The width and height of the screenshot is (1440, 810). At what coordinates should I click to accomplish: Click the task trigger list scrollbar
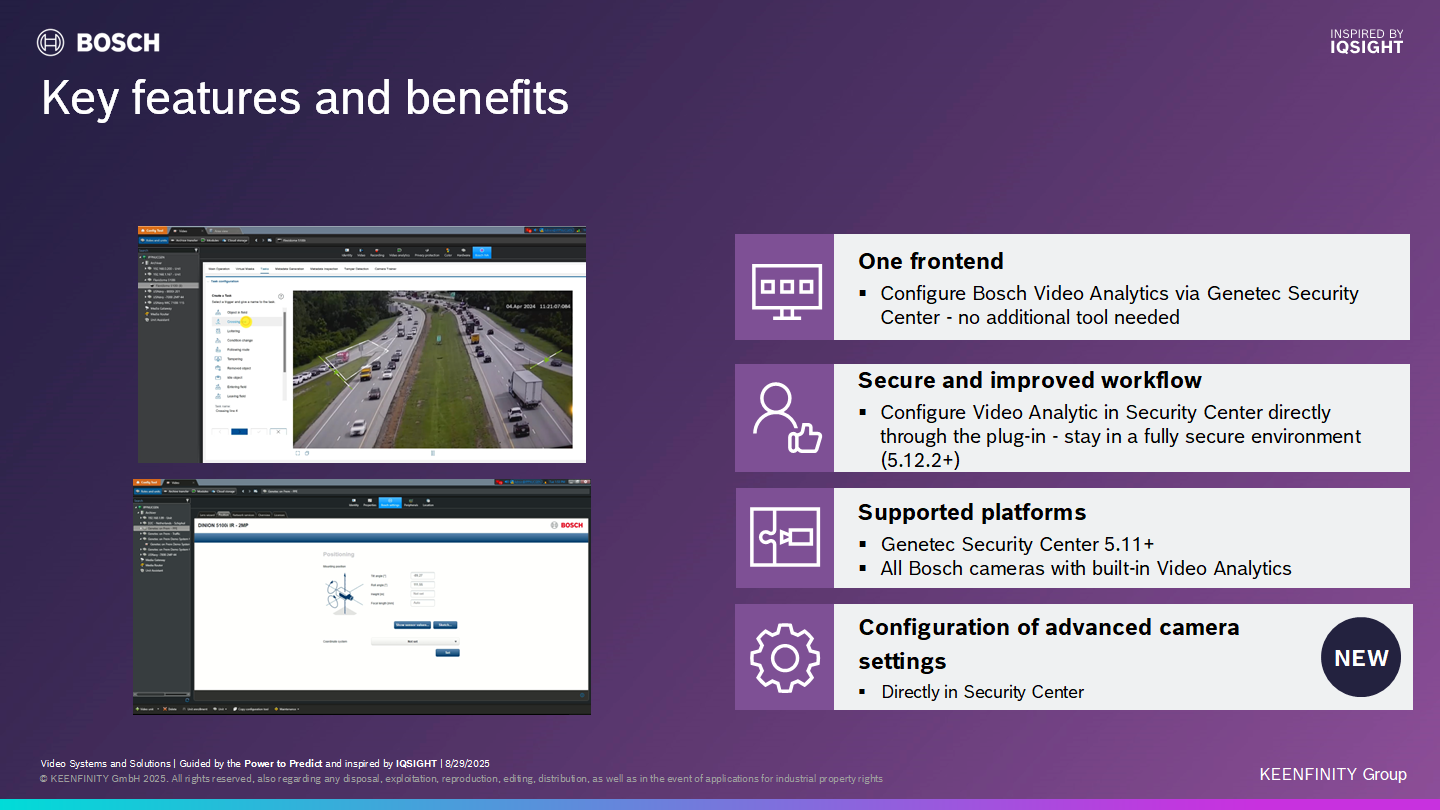coord(285,340)
